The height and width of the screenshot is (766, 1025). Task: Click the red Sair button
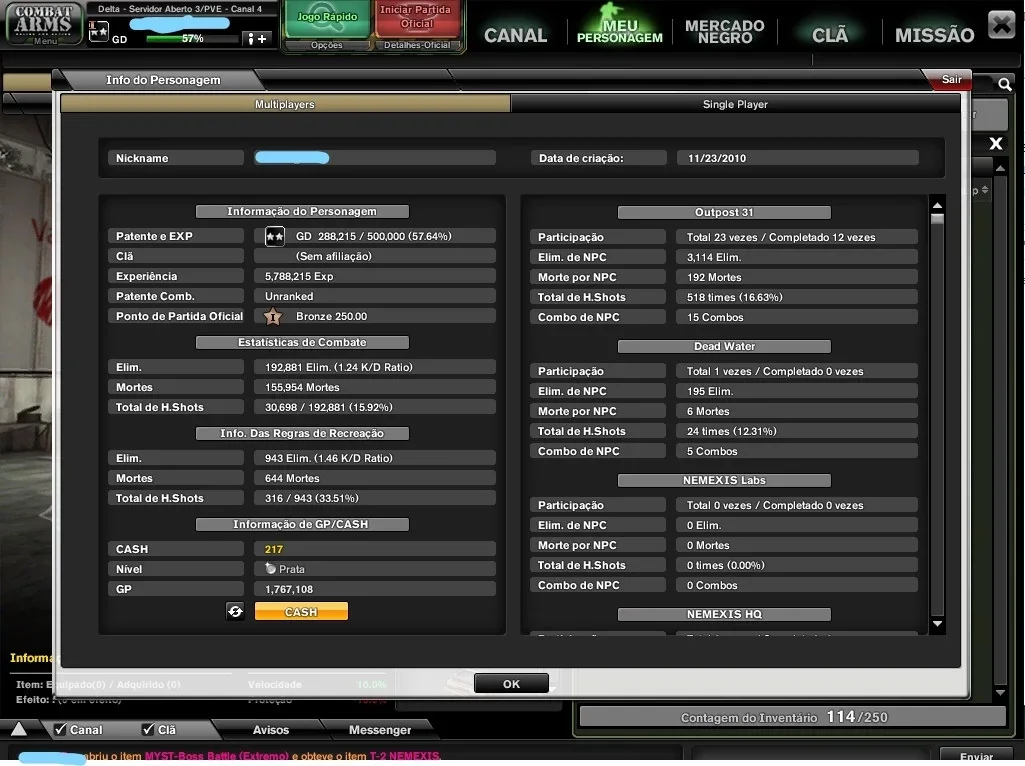pos(950,80)
